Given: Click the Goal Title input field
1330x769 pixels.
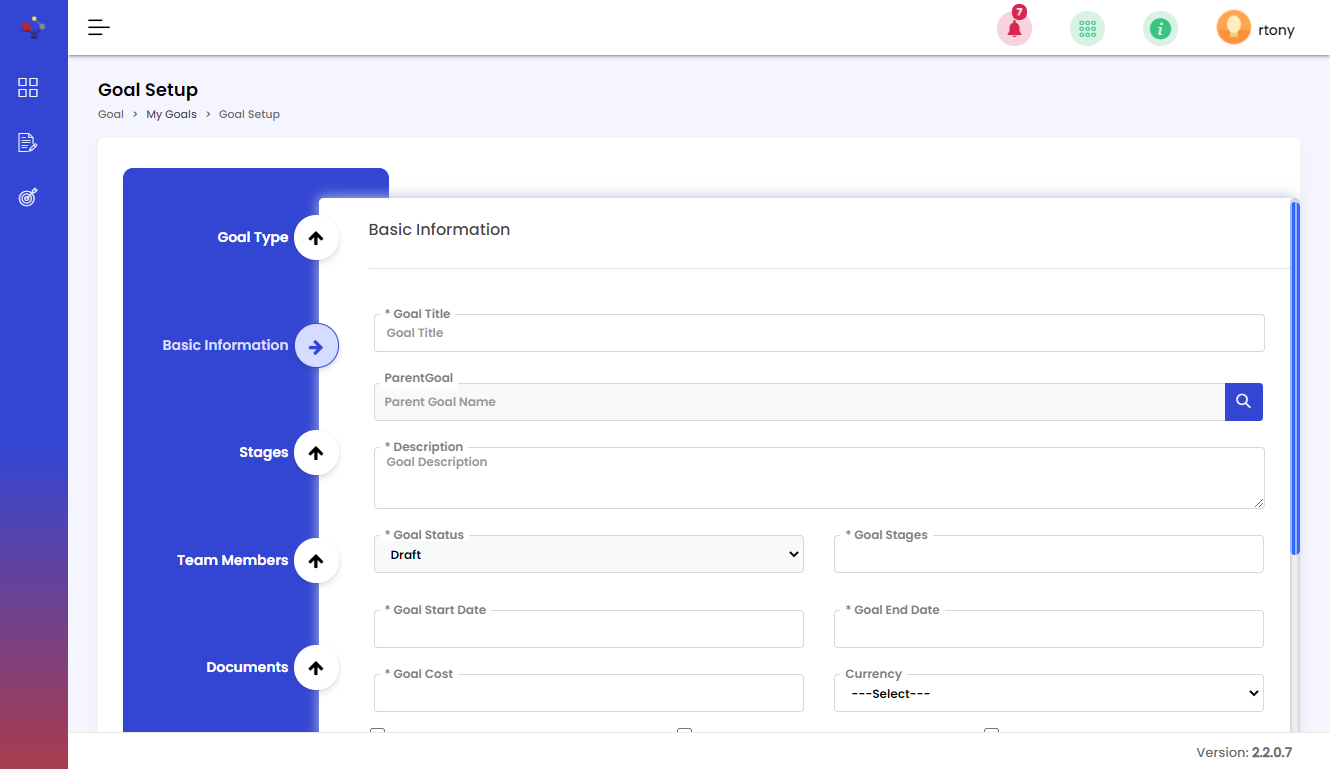Looking at the screenshot, I should pos(818,334).
